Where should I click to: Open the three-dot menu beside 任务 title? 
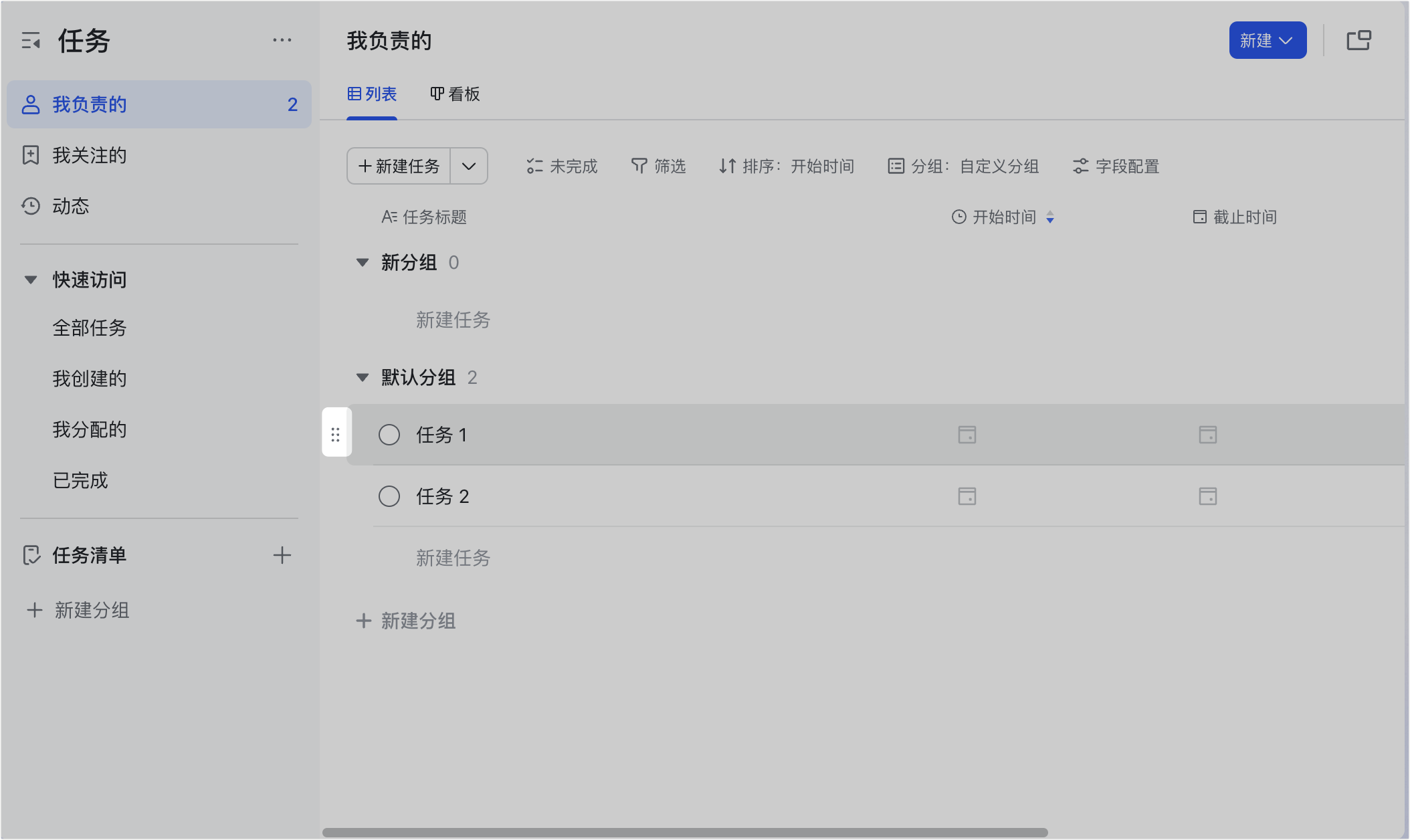click(x=282, y=40)
